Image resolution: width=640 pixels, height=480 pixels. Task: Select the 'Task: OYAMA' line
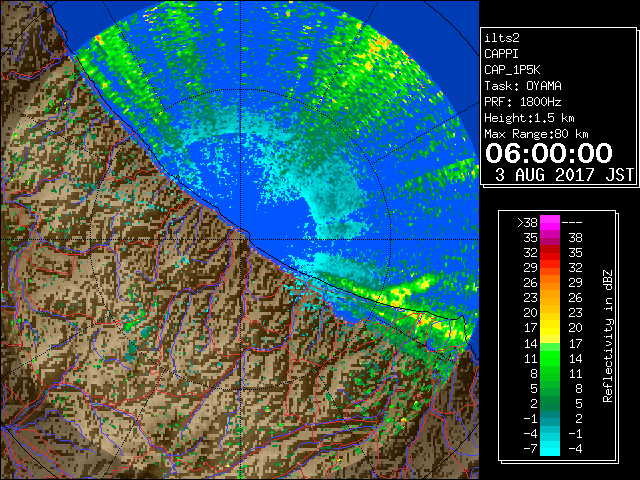(x=523, y=86)
